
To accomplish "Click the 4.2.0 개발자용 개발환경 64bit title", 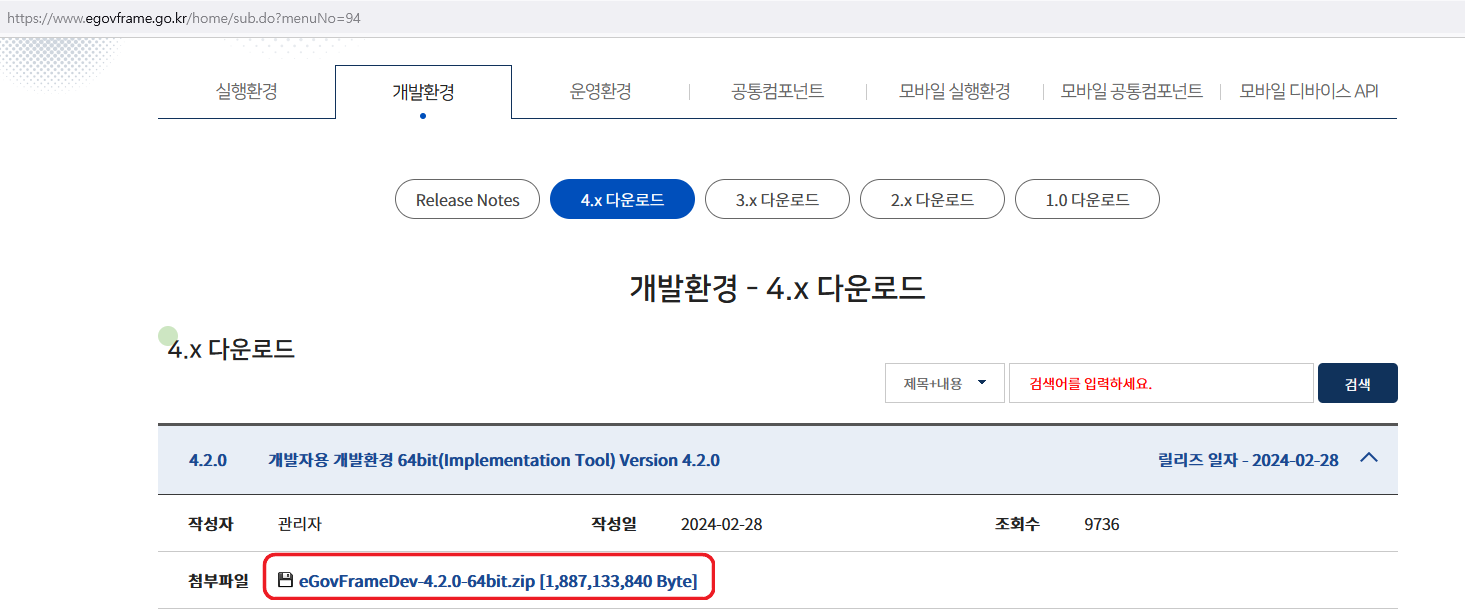I will [494, 460].
